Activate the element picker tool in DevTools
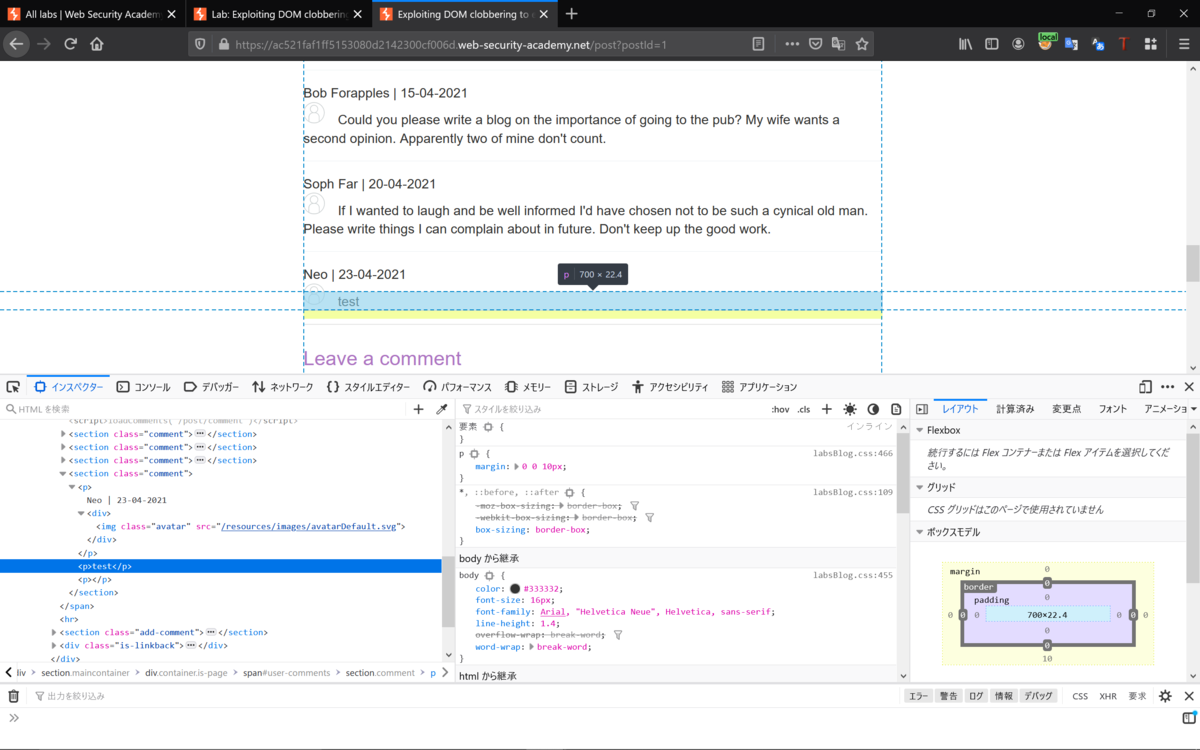The width and height of the screenshot is (1200, 750). tap(13, 387)
